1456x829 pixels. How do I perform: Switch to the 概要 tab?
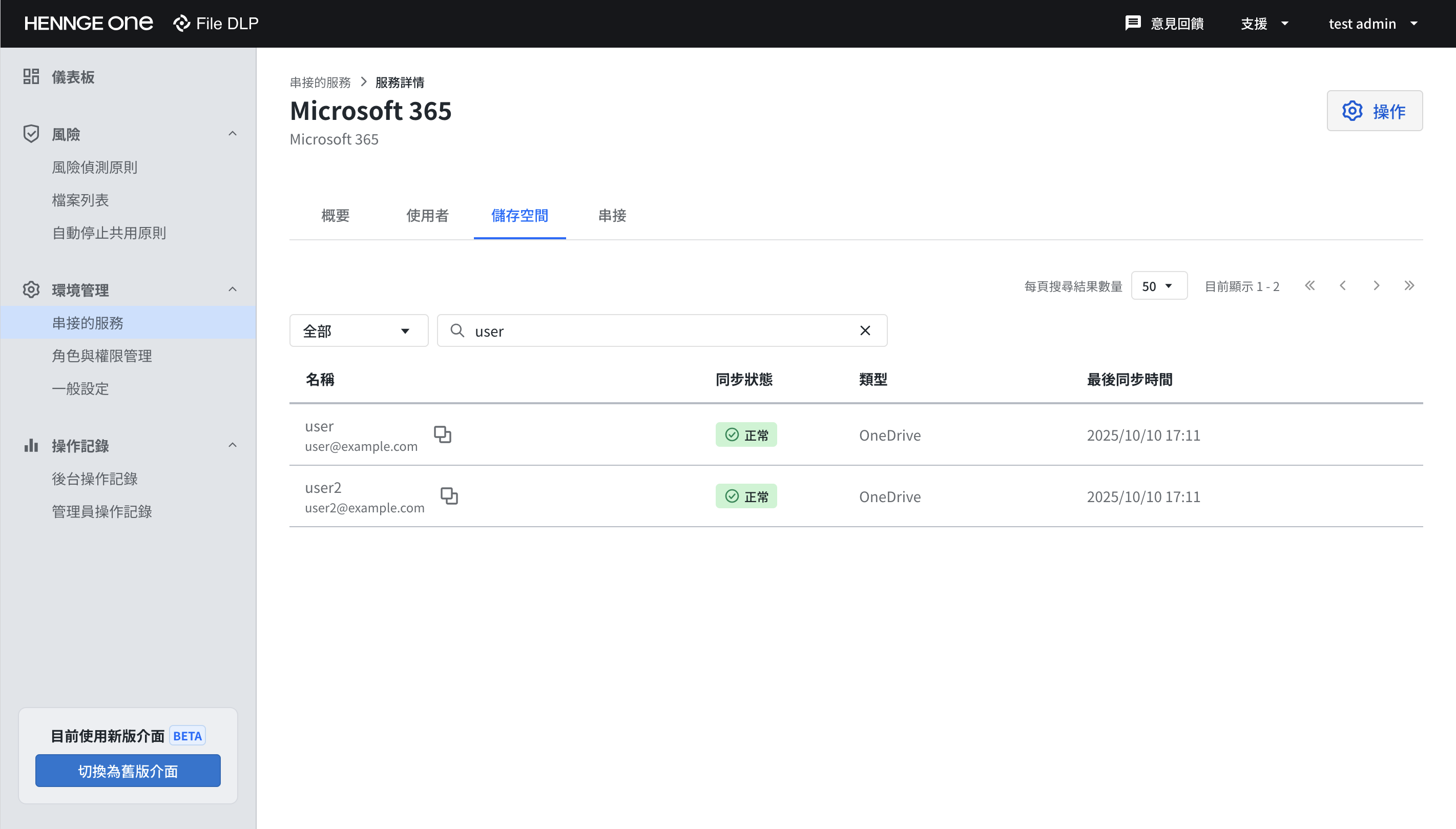[335, 216]
